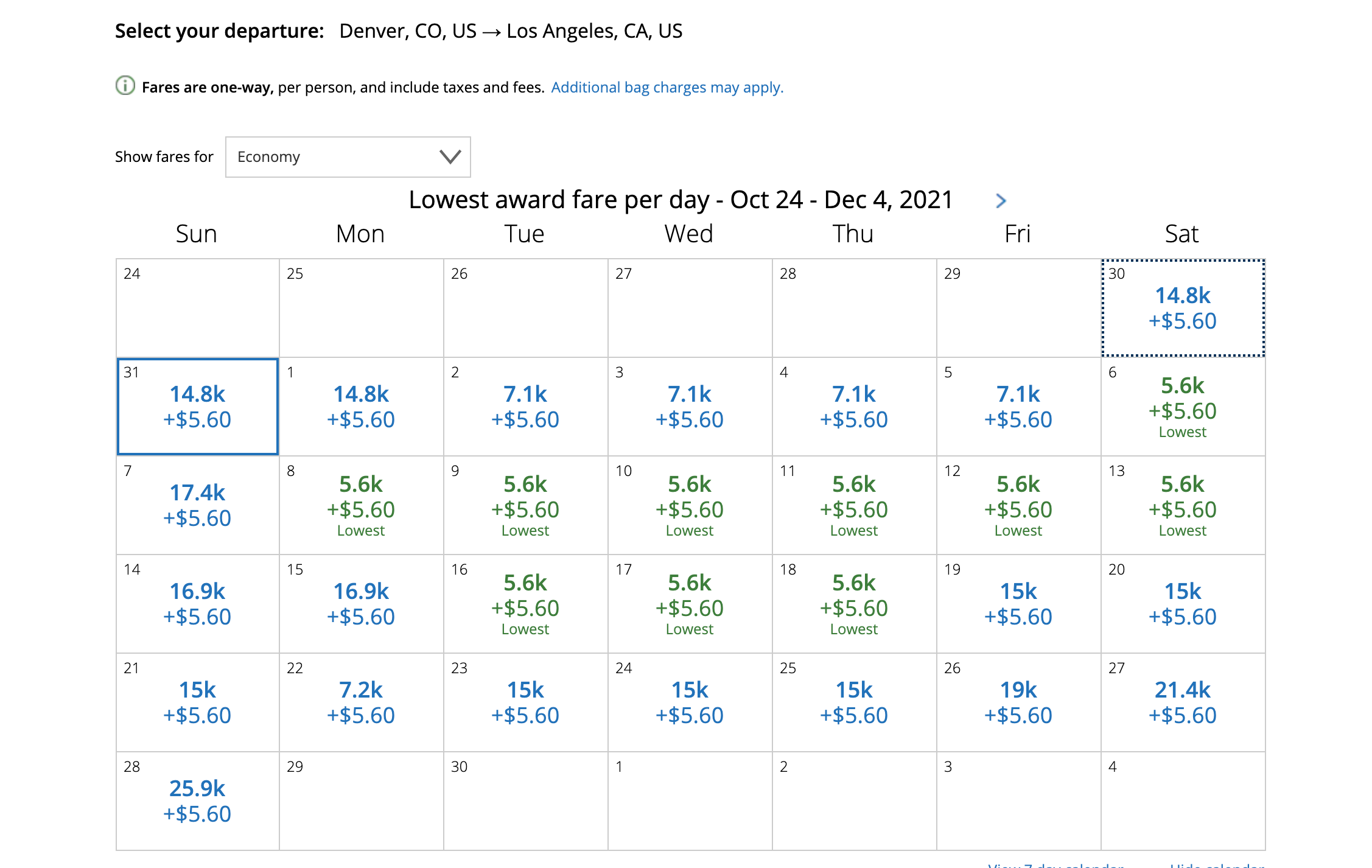The image size is (1372, 868).
Task: Select November 20 fare of 15k
Action: click(x=1182, y=604)
